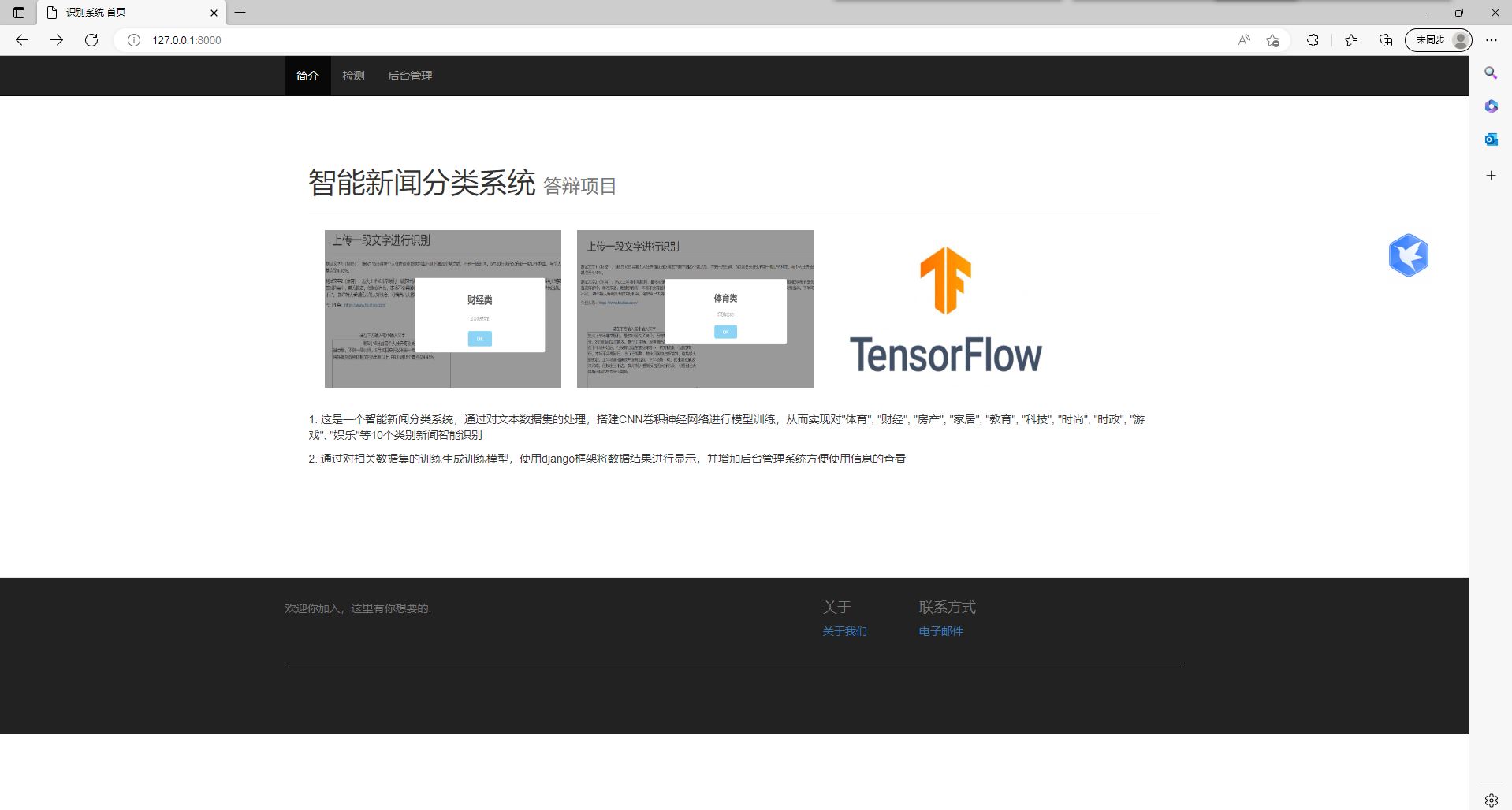The width and height of the screenshot is (1512, 810).
Task: Go back to the previous page
Action: [22, 40]
